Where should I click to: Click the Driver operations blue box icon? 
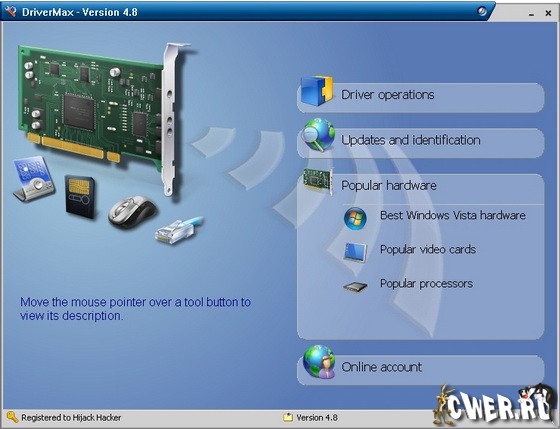point(317,91)
